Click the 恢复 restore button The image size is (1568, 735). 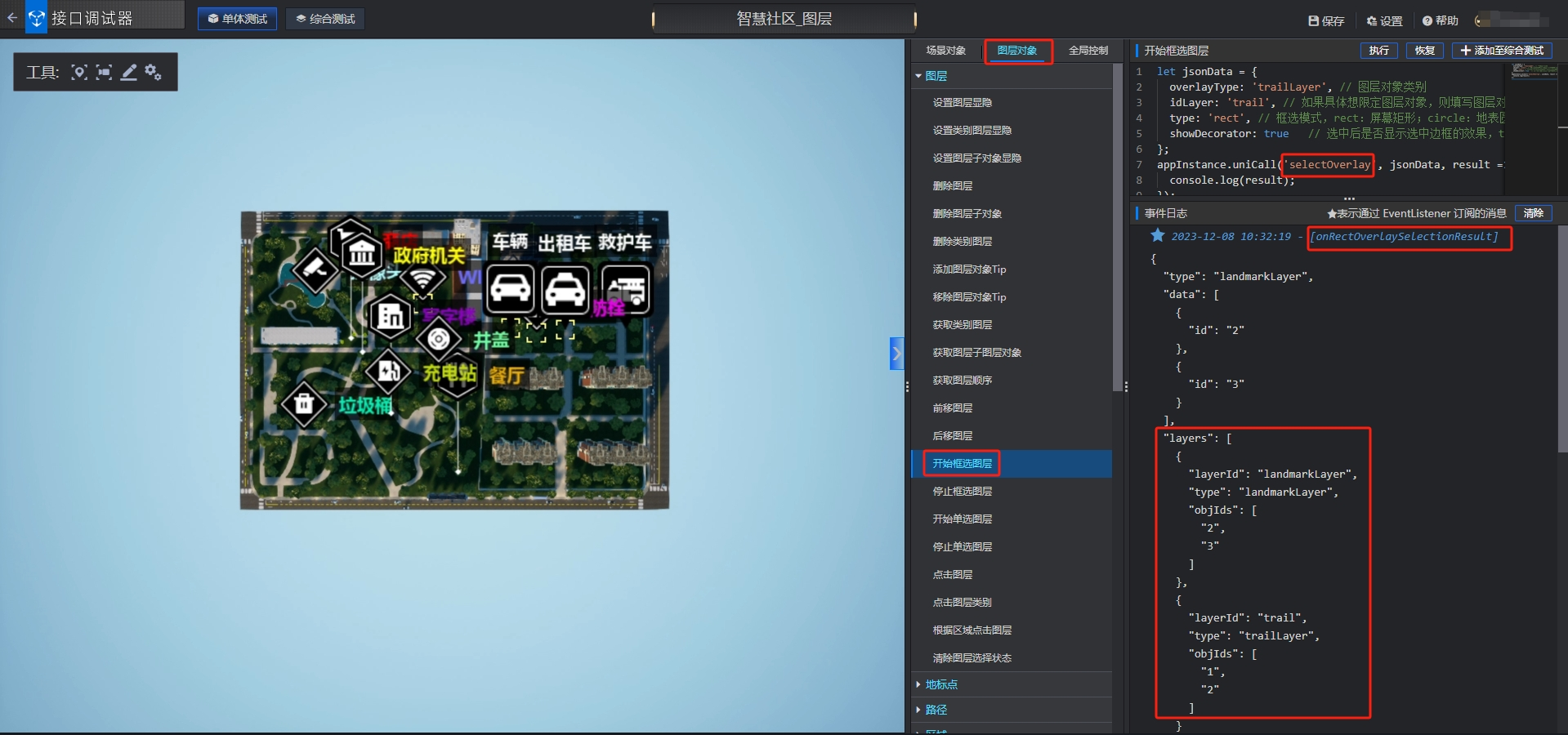pyautogui.click(x=1424, y=51)
